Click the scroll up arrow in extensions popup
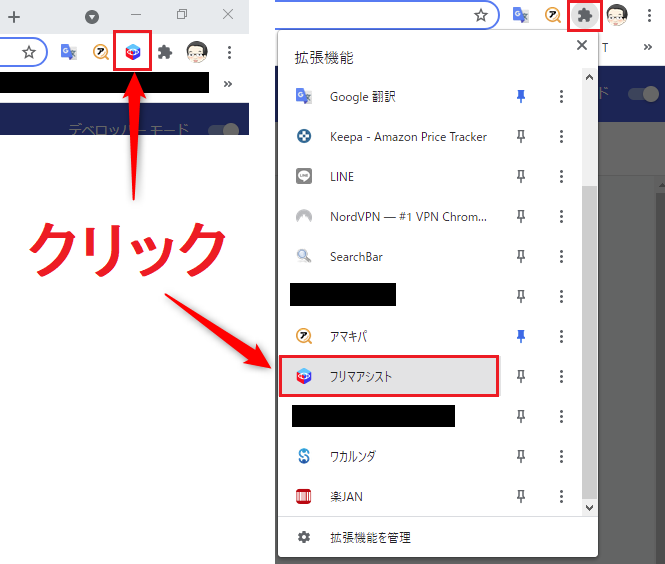Viewport: 665px width, 564px height. pyautogui.click(x=589, y=77)
